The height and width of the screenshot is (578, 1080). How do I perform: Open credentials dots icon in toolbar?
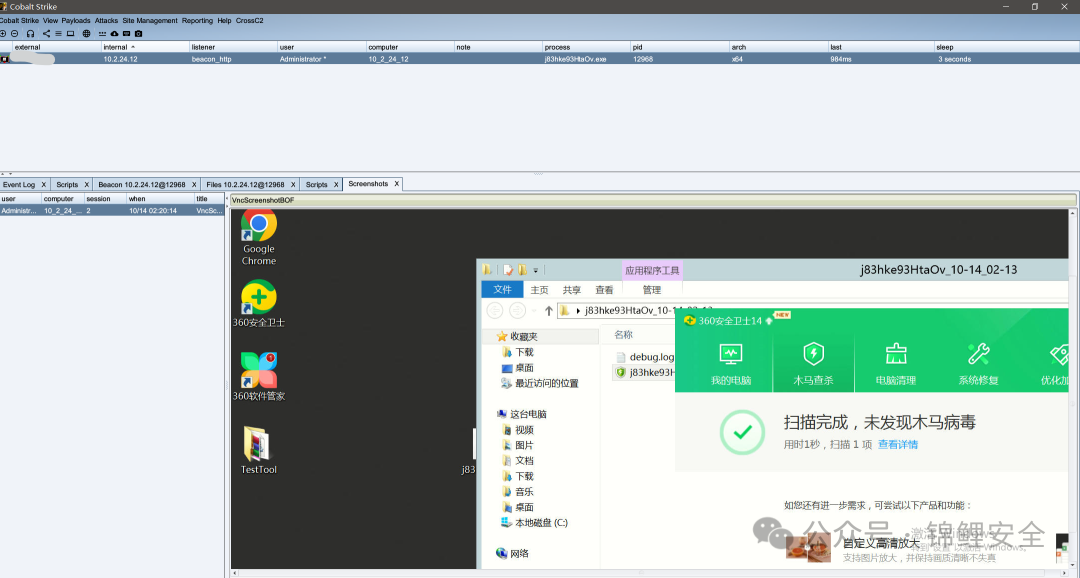(x=102, y=34)
